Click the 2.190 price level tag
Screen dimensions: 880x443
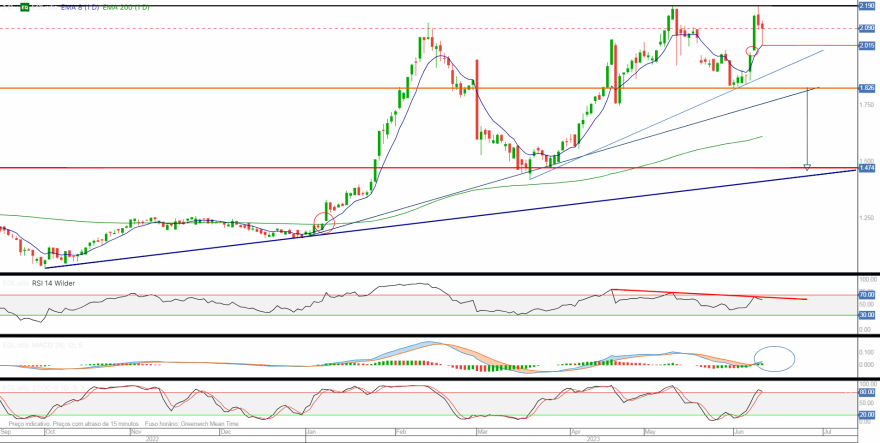[x=867, y=6]
